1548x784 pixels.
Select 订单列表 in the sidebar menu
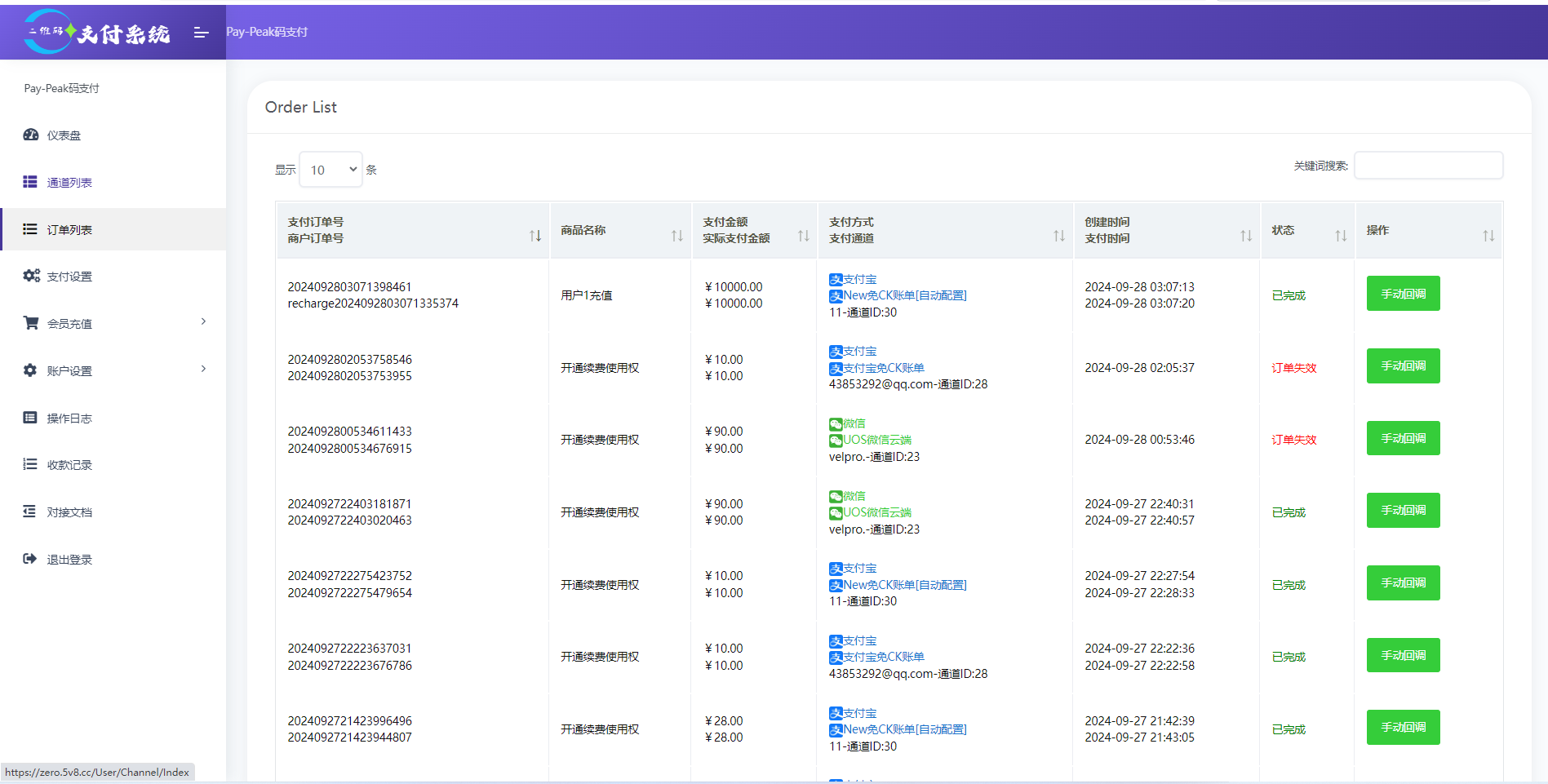pyautogui.click(x=69, y=230)
